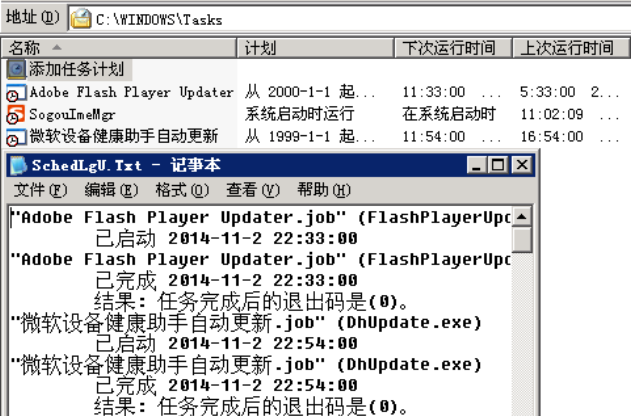Screen dimensions: 631x416
Task: Click the Notepad vertical scrollbar thumb
Action: [522, 240]
